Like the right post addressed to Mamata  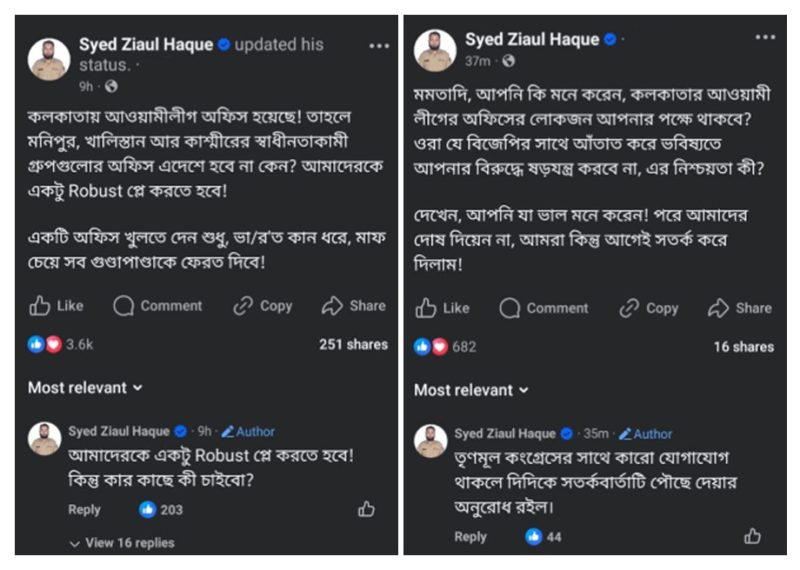pyautogui.click(x=442, y=308)
